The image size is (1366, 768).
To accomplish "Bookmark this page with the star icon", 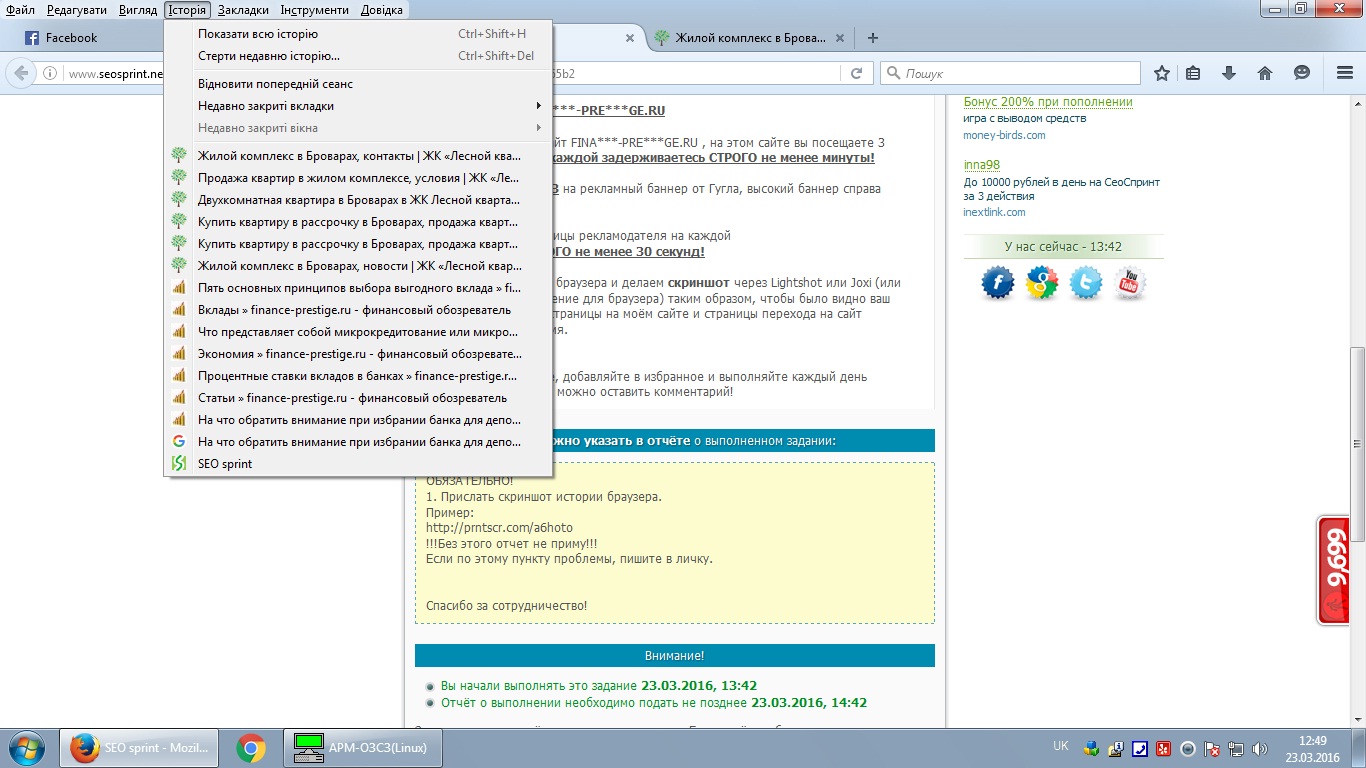I will point(1161,73).
